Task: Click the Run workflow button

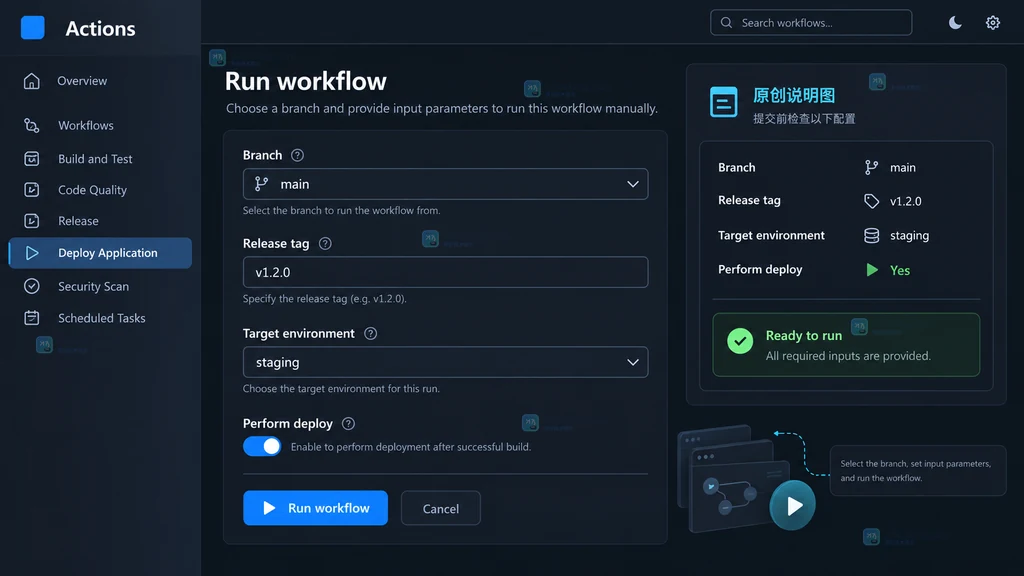Action: (x=315, y=508)
